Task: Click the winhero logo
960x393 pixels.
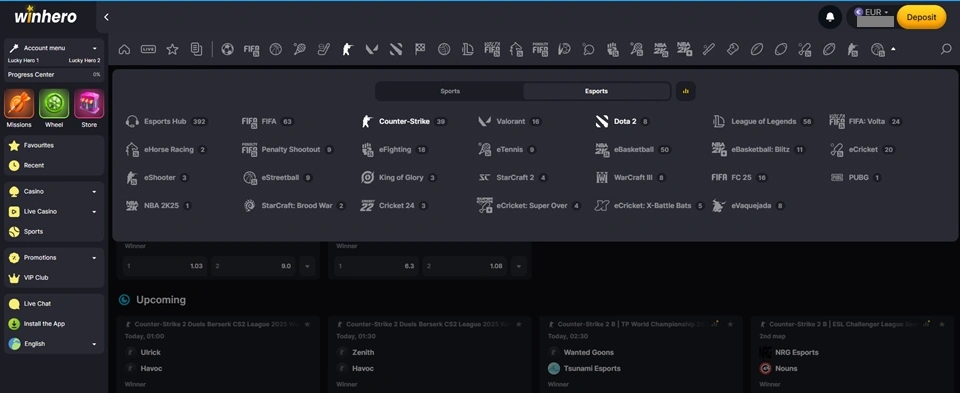Action: point(45,15)
